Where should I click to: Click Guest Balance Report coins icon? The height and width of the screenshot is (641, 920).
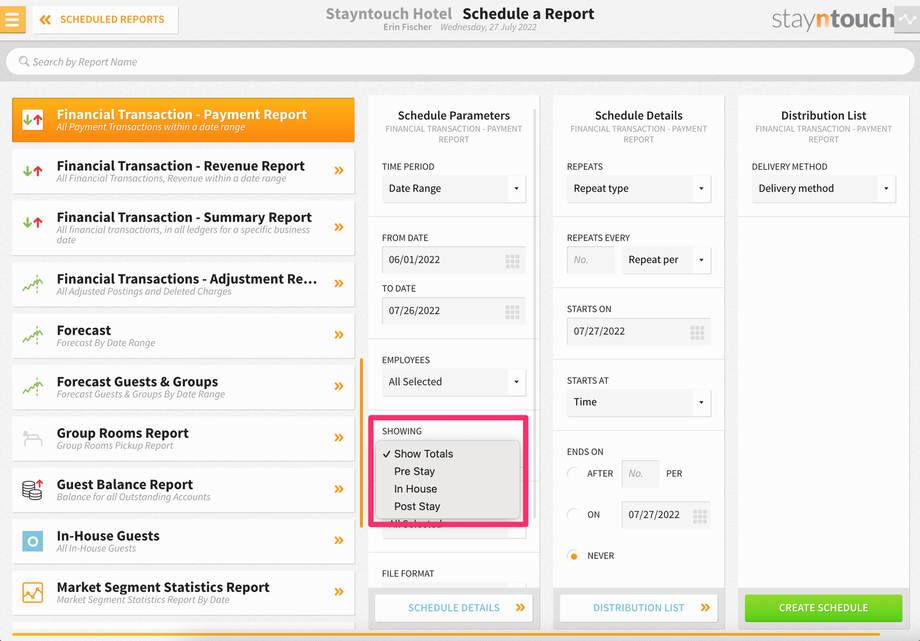point(33,489)
